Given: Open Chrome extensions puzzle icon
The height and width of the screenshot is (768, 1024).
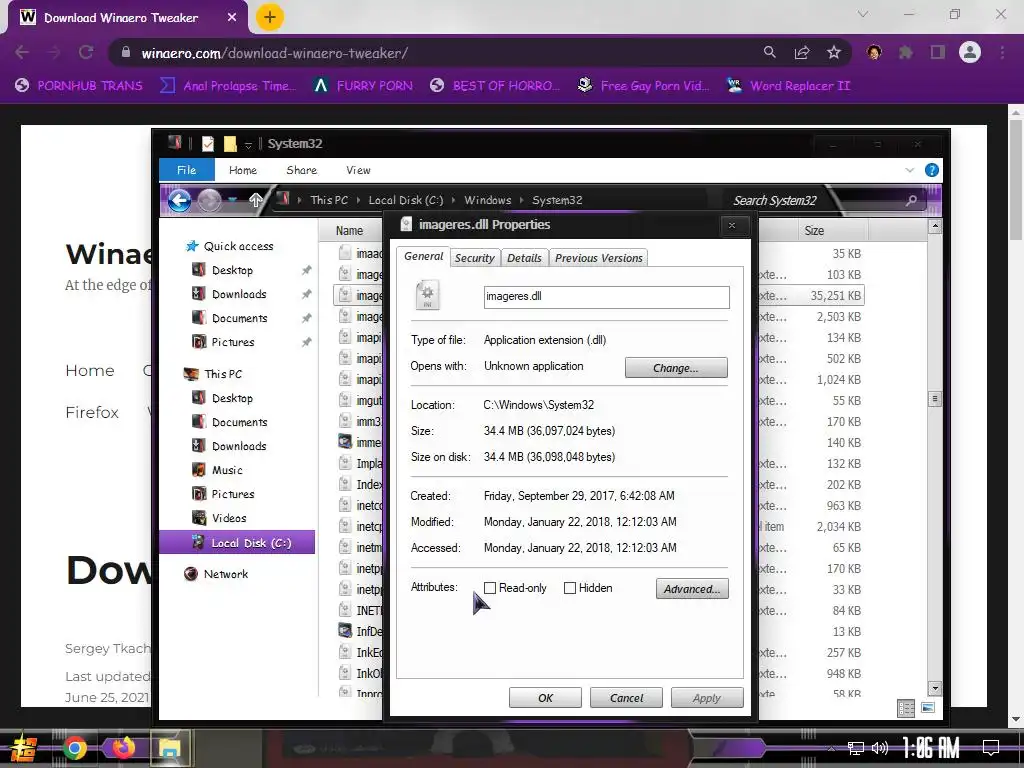Looking at the screenshot, I should (x=906, y=52).
